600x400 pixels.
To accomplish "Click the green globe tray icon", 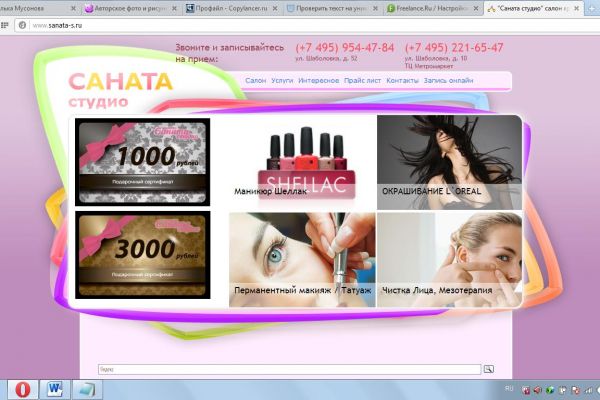I will point(550,390).
